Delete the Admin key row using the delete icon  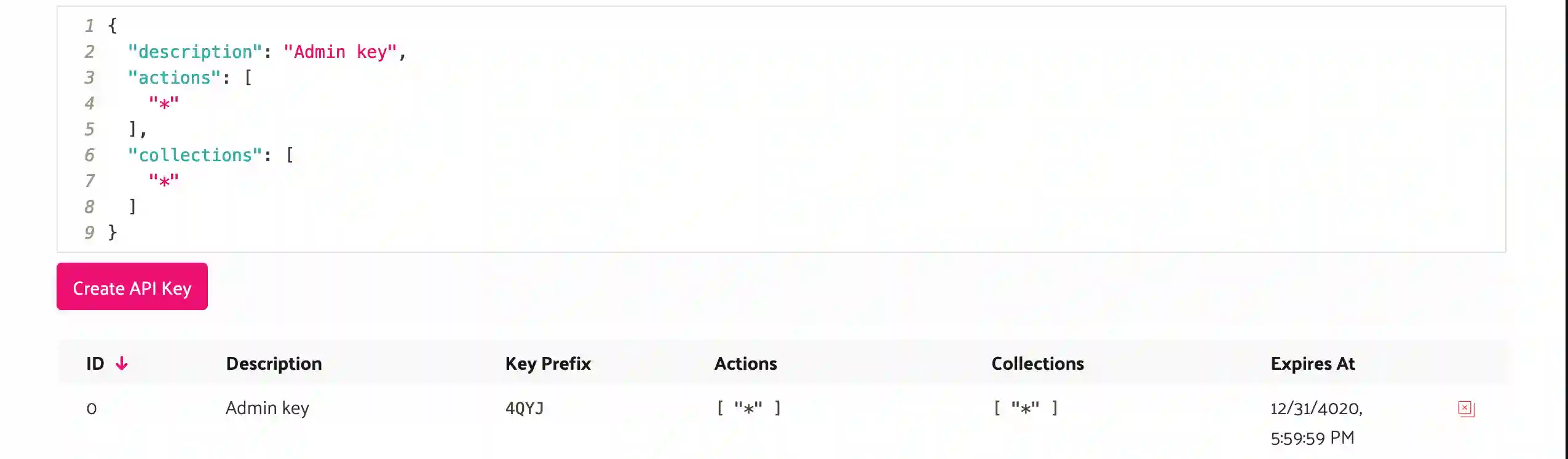pyautogui.click(x=1466, y=409)
